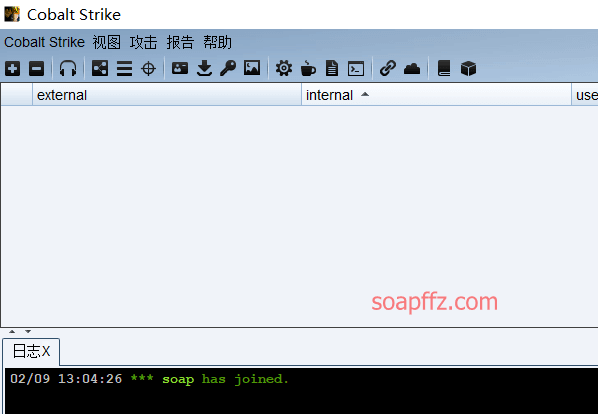Screen dimensions: 598x414
Task: Open credentials via the ID card icon
Action: tap(180, 68)
